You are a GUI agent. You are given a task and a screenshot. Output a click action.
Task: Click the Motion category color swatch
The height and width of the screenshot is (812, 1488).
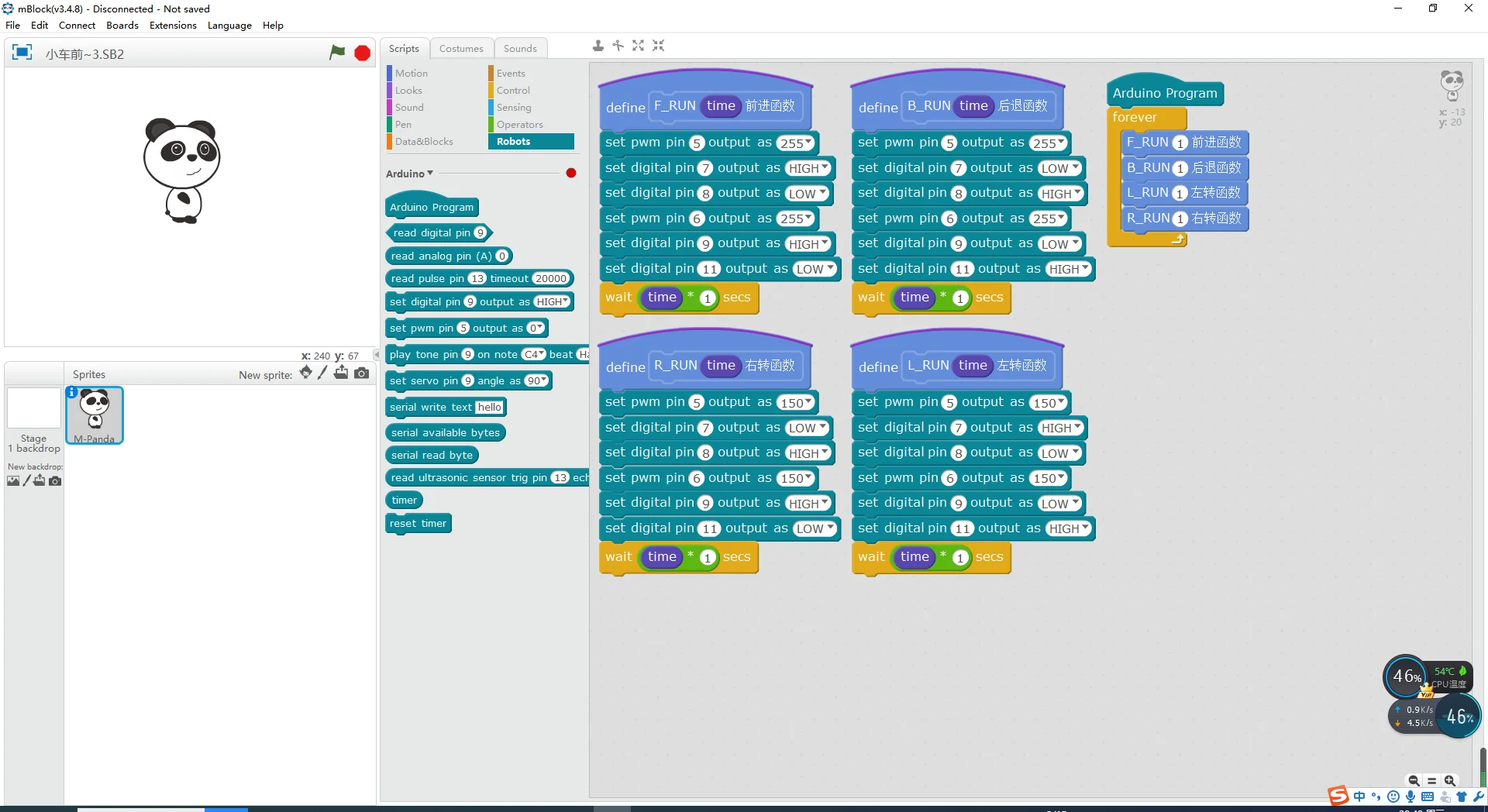[x=390, y=74]
